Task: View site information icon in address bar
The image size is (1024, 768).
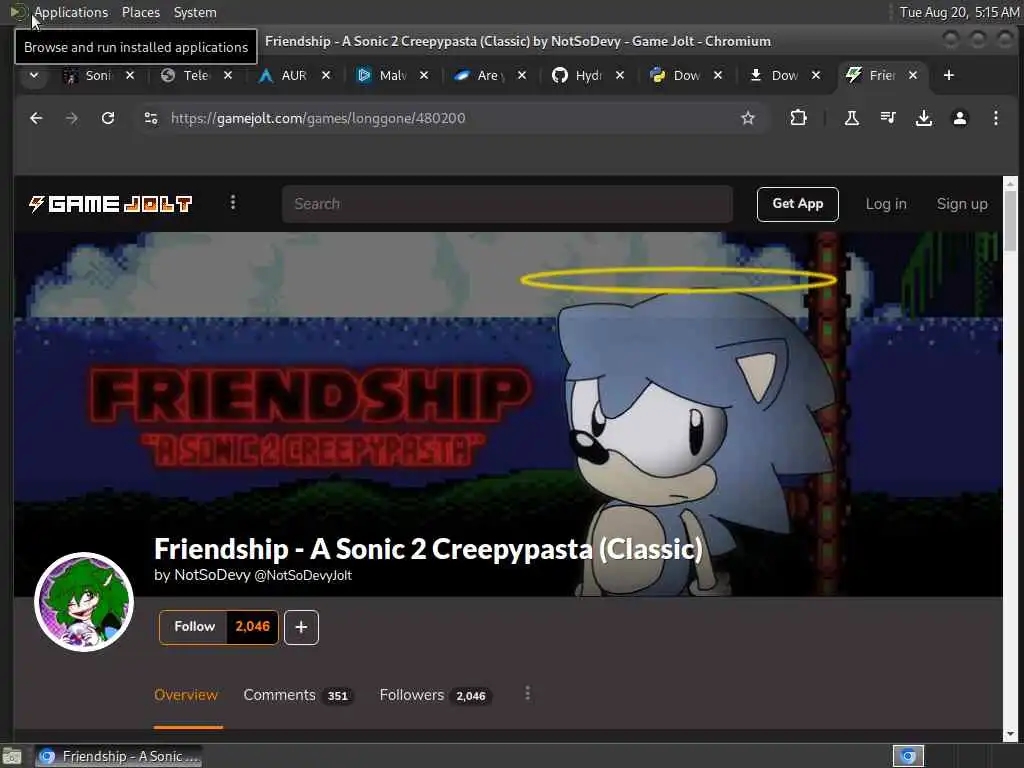Action: point(151,118)
